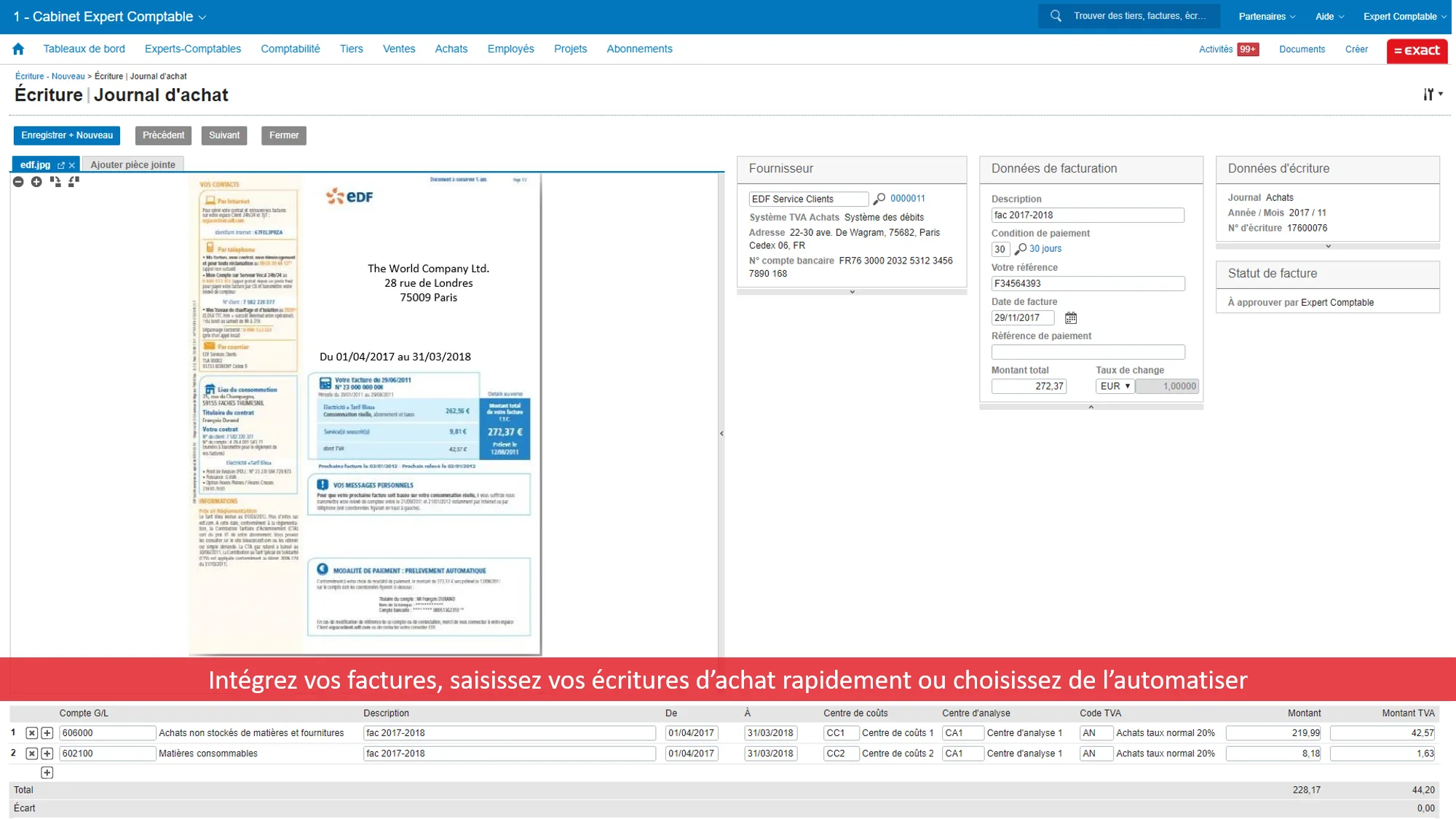This screenshot has width=1456, height=819.
Task: Open the home page icon
Action: coord(18,49)
